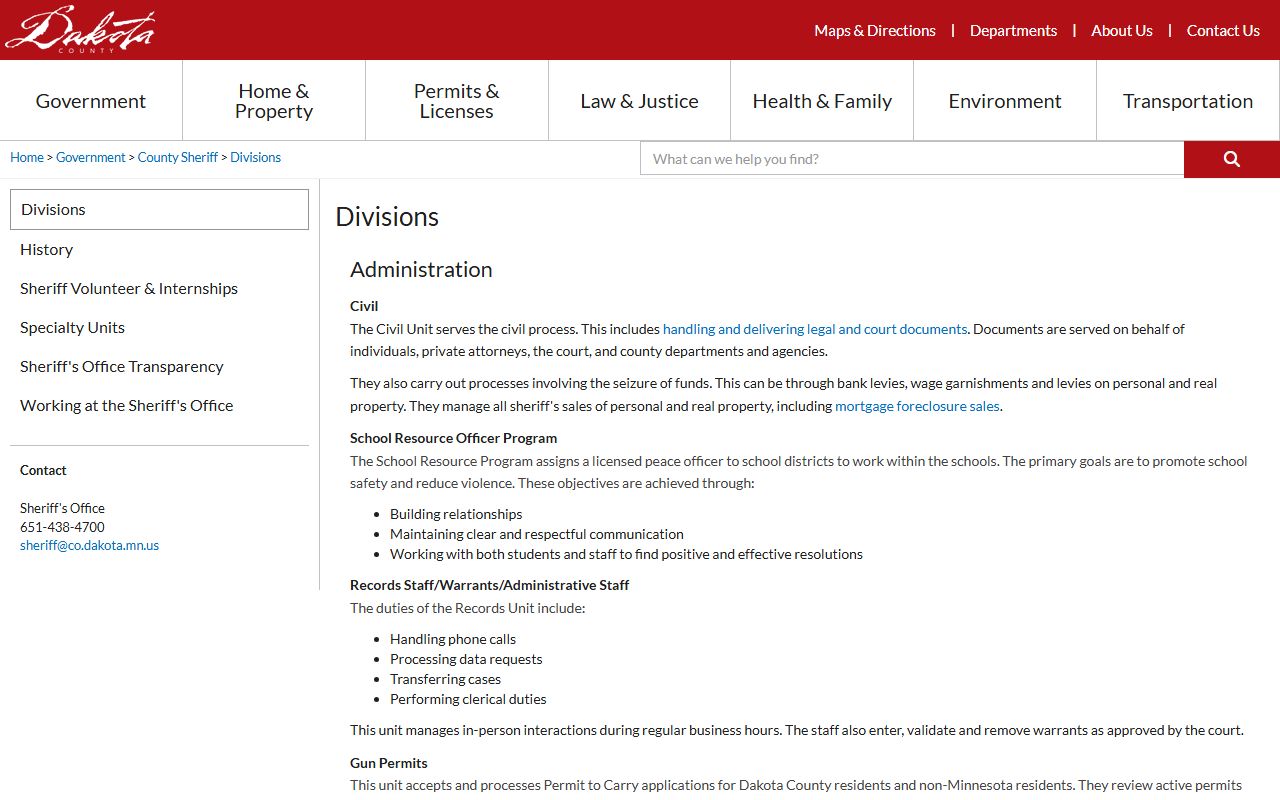Open Permits & Licenses menu

457,101
